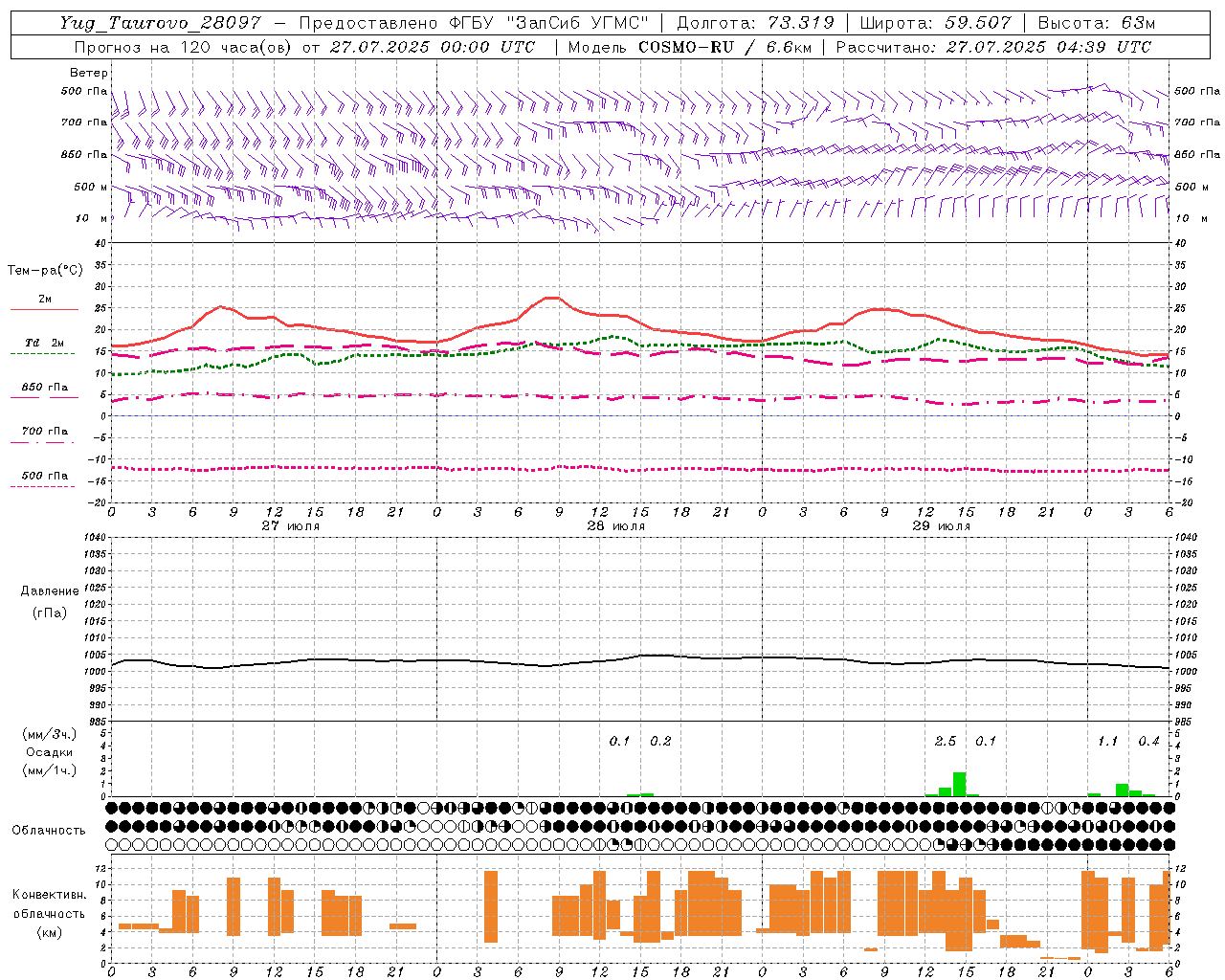Click the 1.1 precipitation total value
The height and width of the screenshot is (980, 1225).
[1108, 742]
